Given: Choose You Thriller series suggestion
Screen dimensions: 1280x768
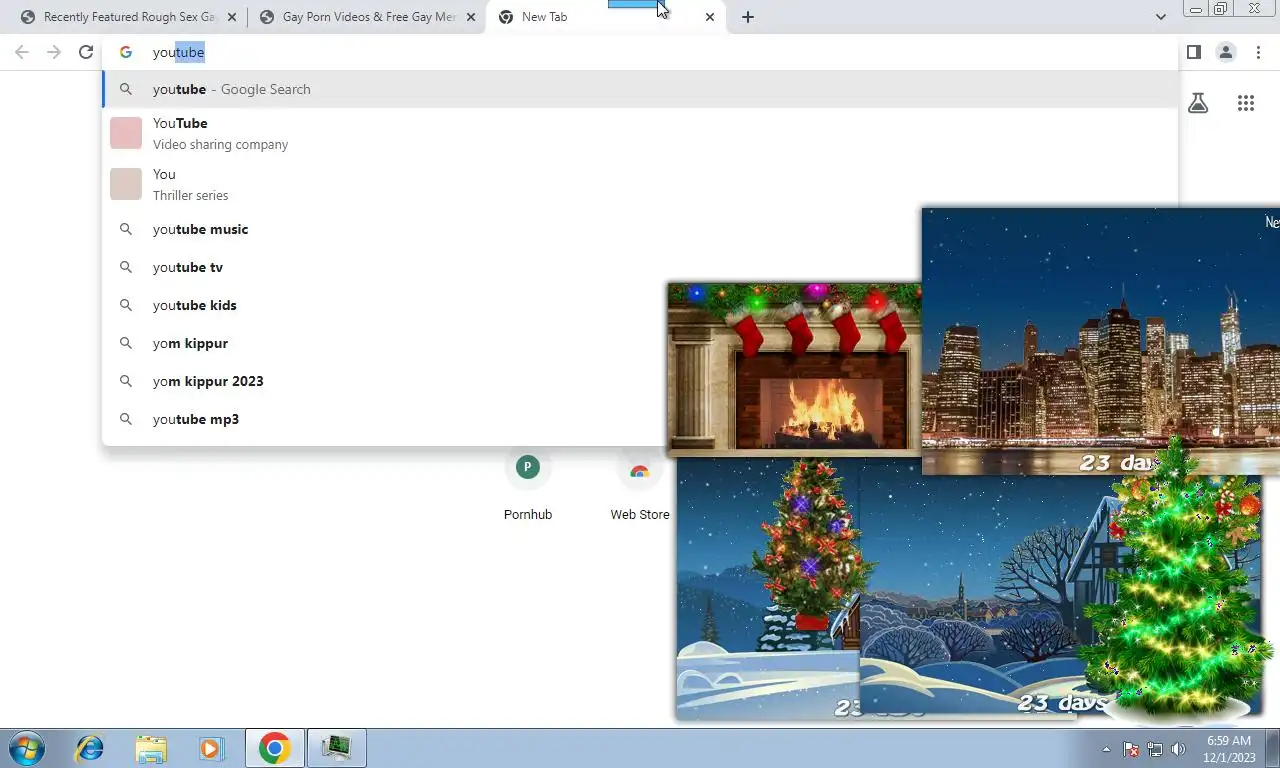Looking at the screenshot, I should [x=640, y=184].
